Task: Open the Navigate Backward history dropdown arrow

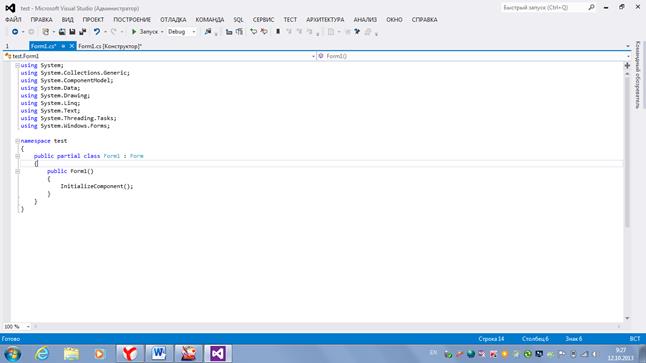Action: [23, 32]
